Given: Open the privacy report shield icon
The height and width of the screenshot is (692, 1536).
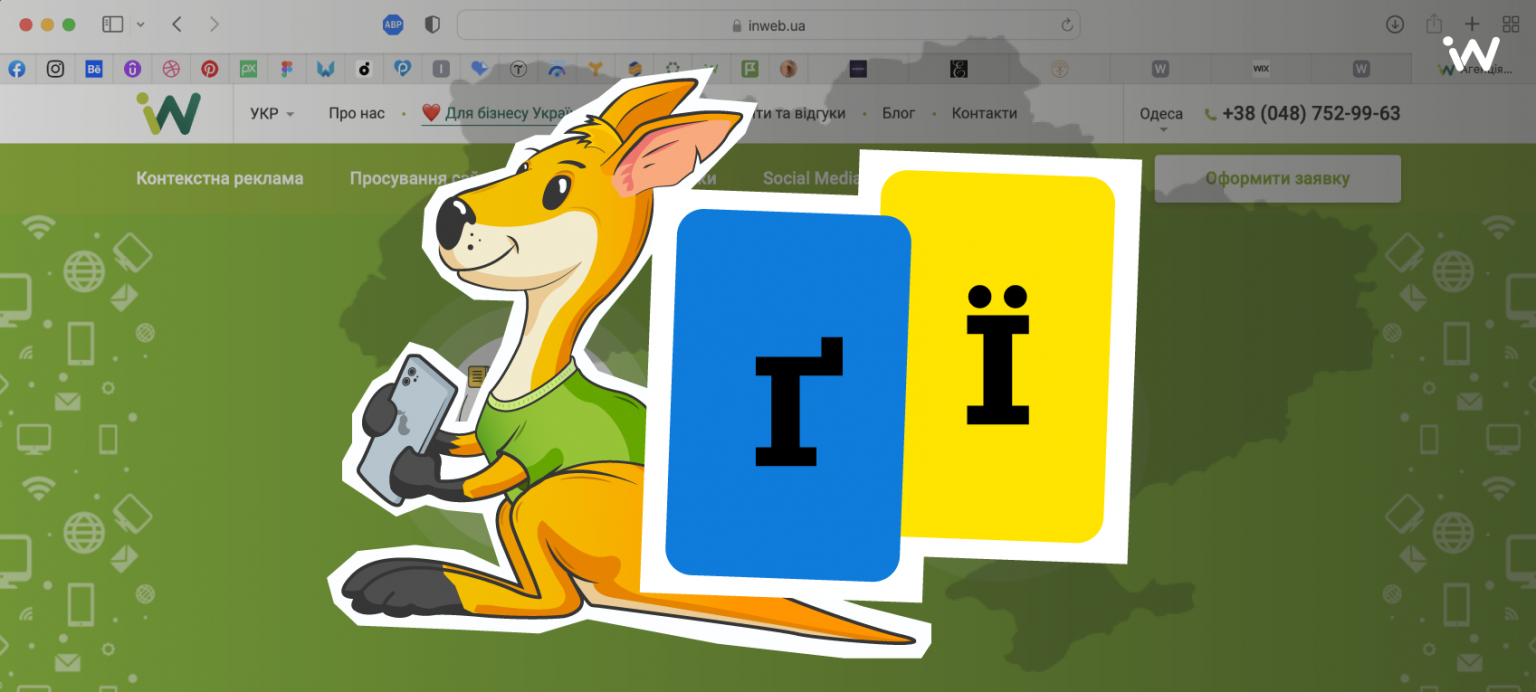Looking at the screenshot, I should coord(432,24).
